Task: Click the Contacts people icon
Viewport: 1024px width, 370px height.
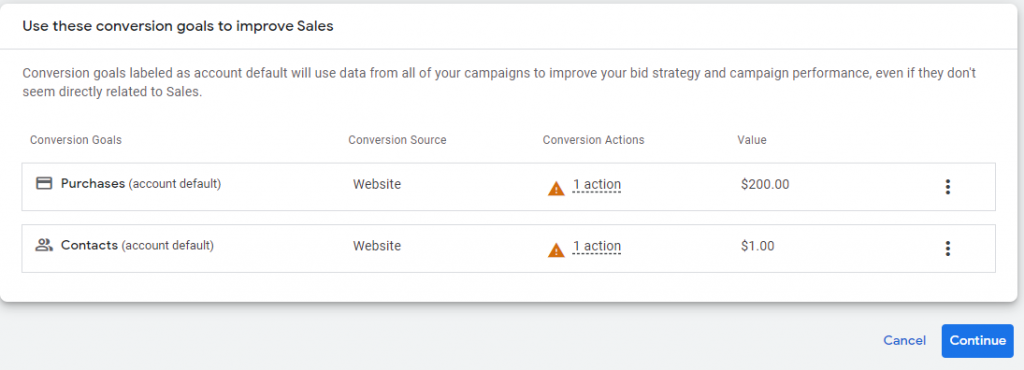Action: tap(44, 245)
